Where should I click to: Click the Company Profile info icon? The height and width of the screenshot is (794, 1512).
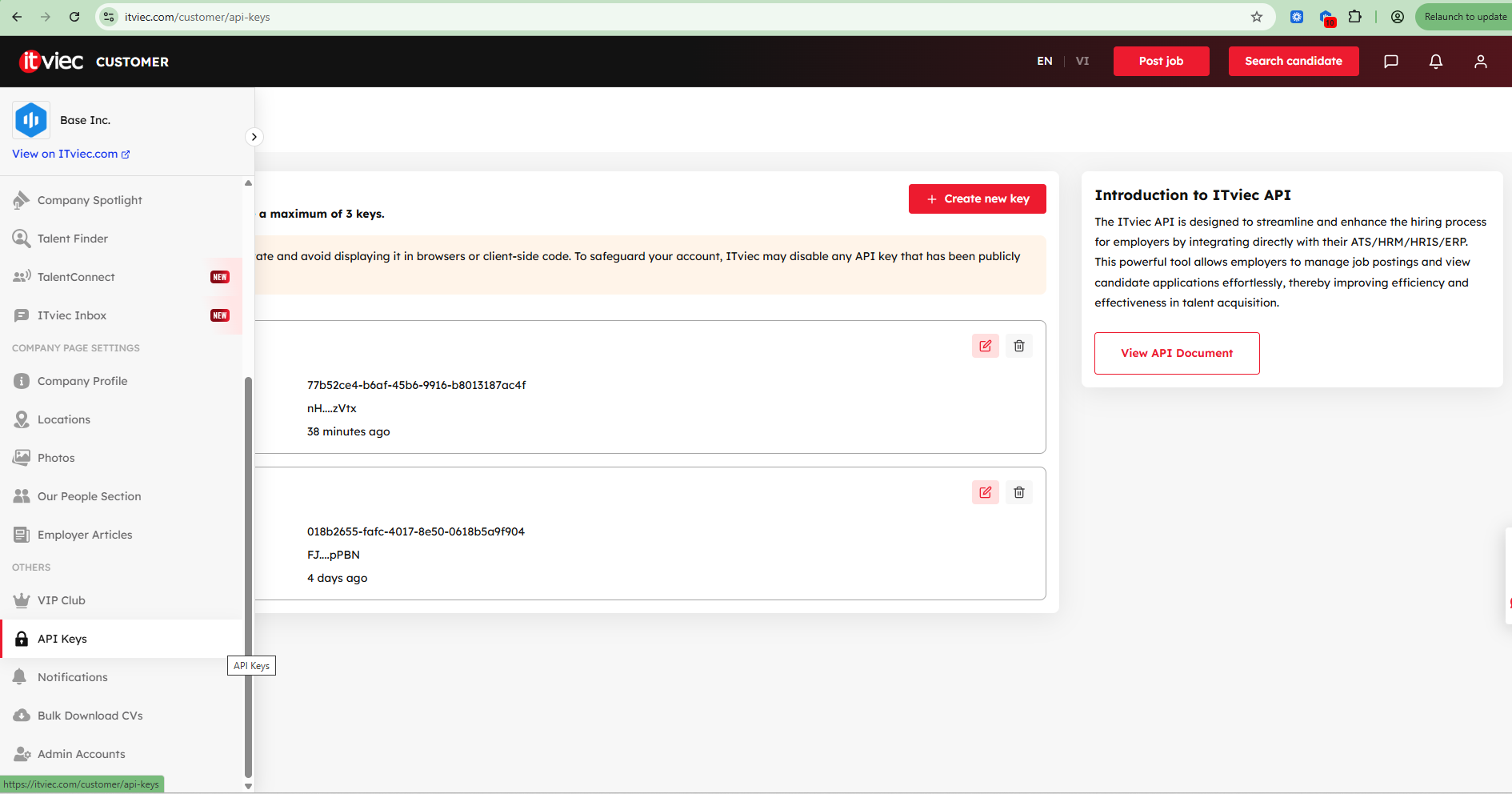pos(22,381)
